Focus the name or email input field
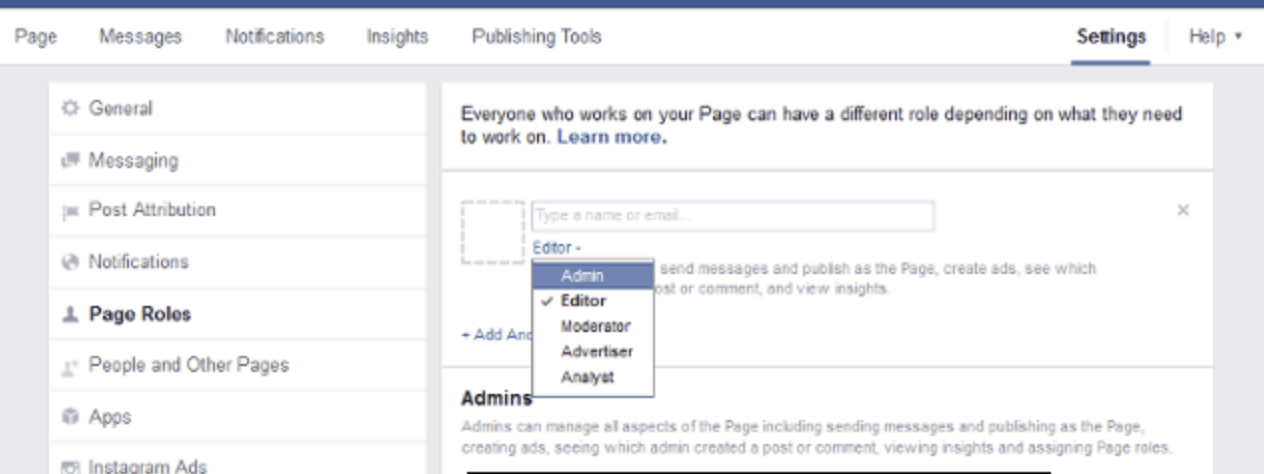 [733, 215]
